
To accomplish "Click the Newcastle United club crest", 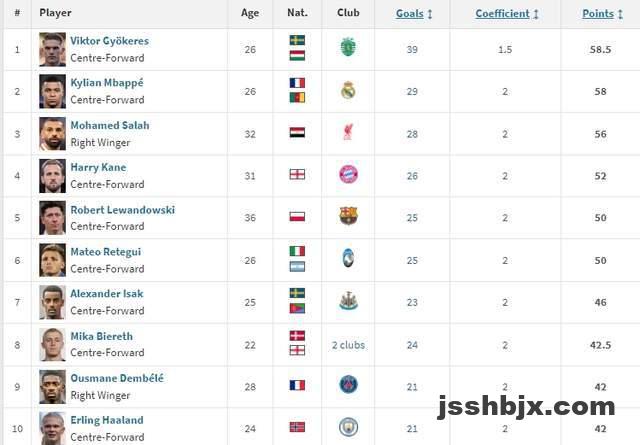I will pos(349,301).
